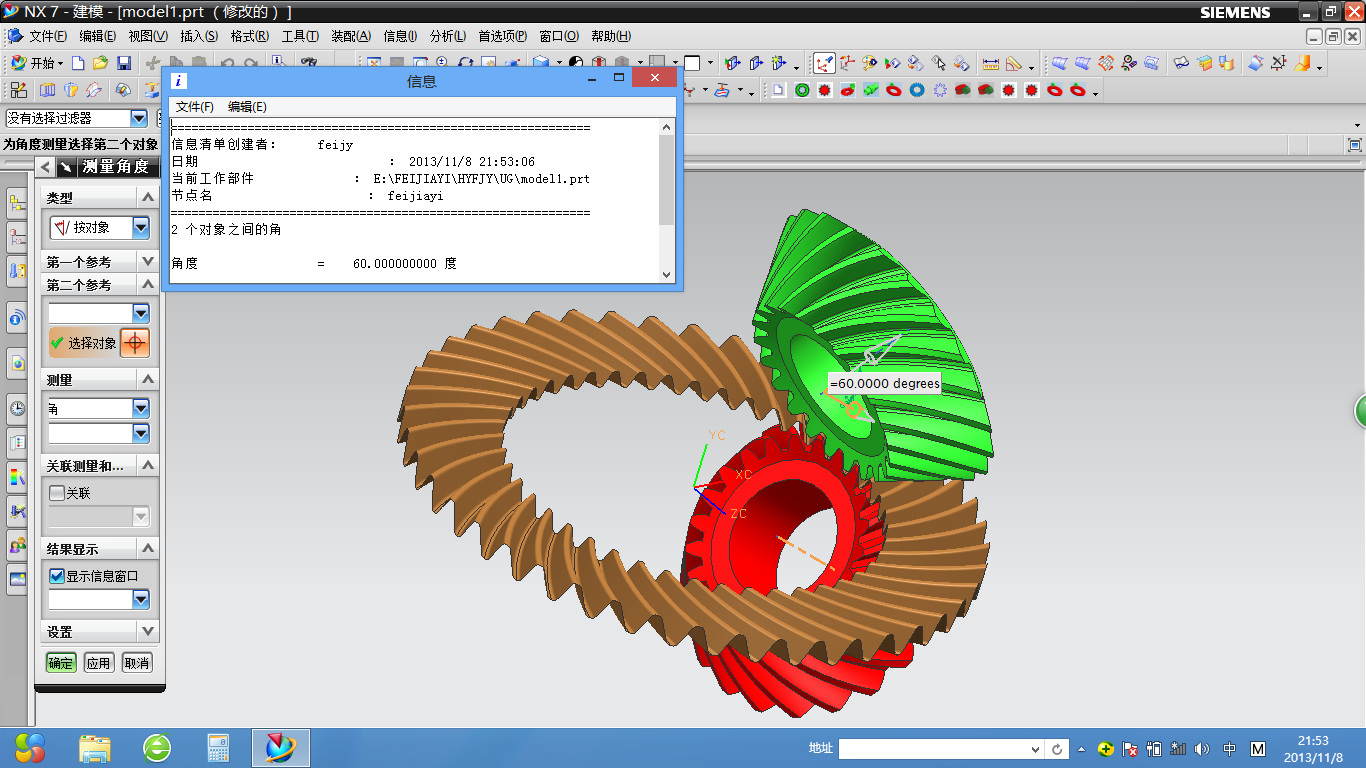
Task: Open the file explorer taskbar icon
Action: click(95, 748)
